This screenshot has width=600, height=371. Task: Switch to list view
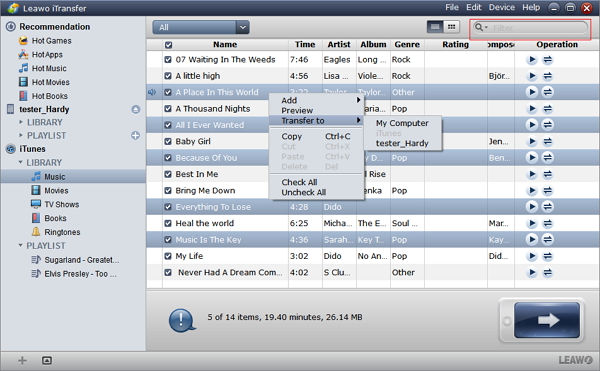click(435, 27)
